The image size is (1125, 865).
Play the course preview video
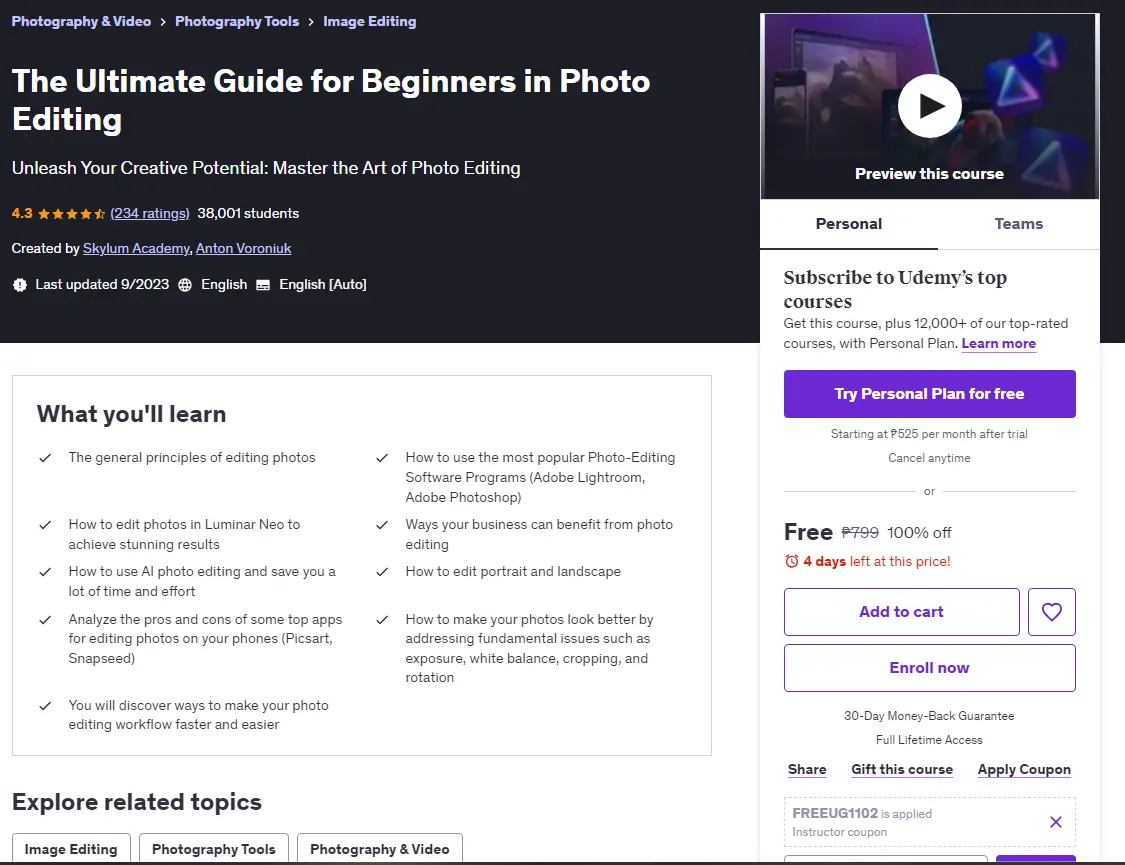pos(929,106)
